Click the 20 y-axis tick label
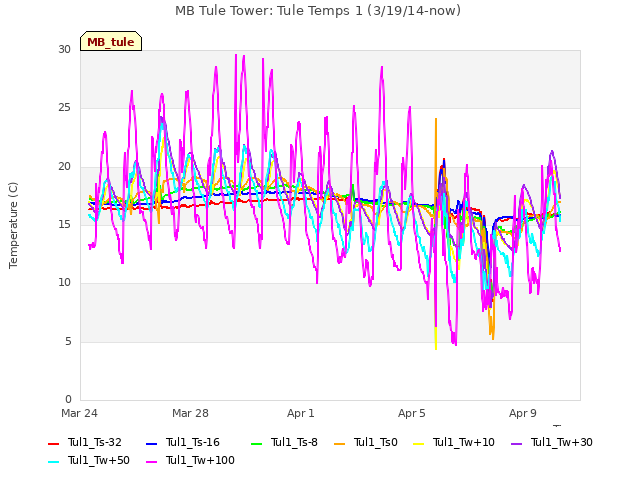The height and width of the screenshot is (480, 640). [x=64, y=166]
